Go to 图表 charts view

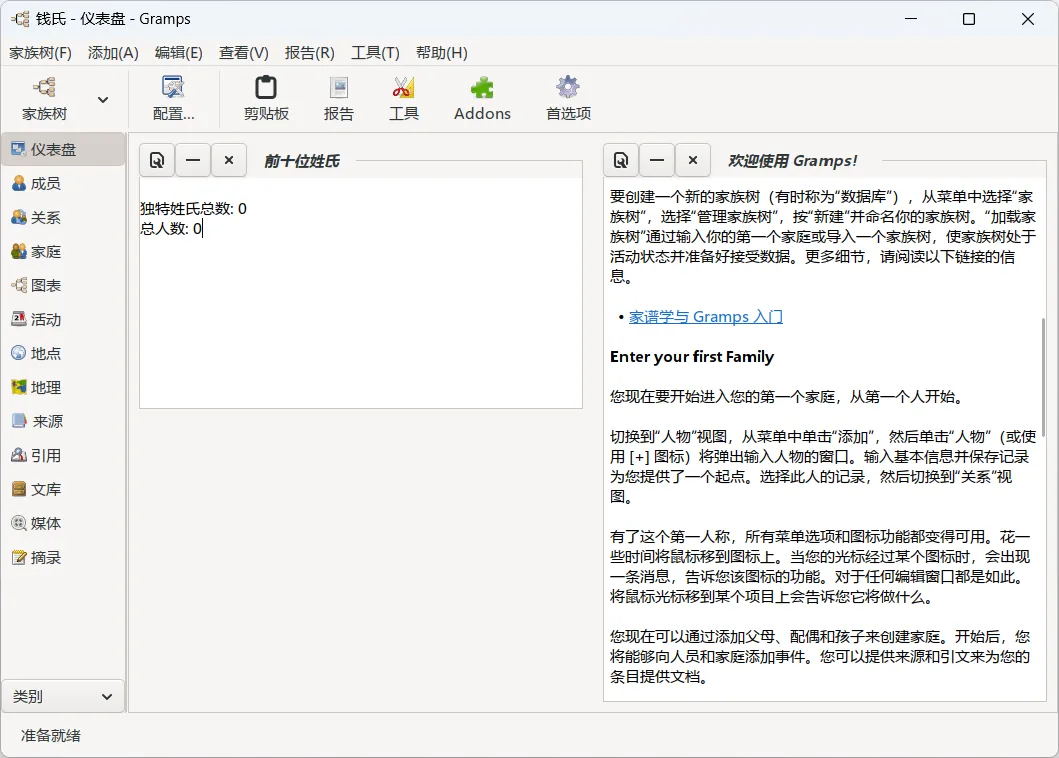63,286
